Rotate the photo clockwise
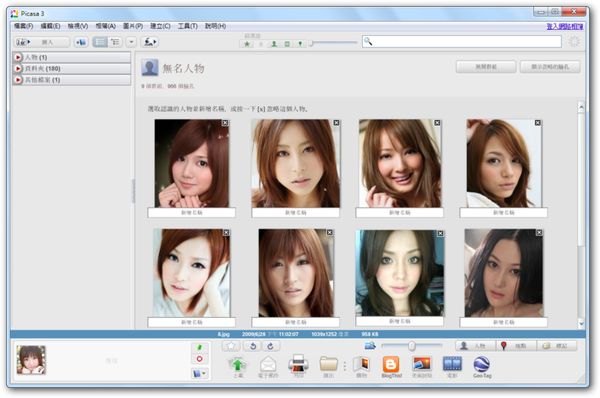 click(271, 346)
